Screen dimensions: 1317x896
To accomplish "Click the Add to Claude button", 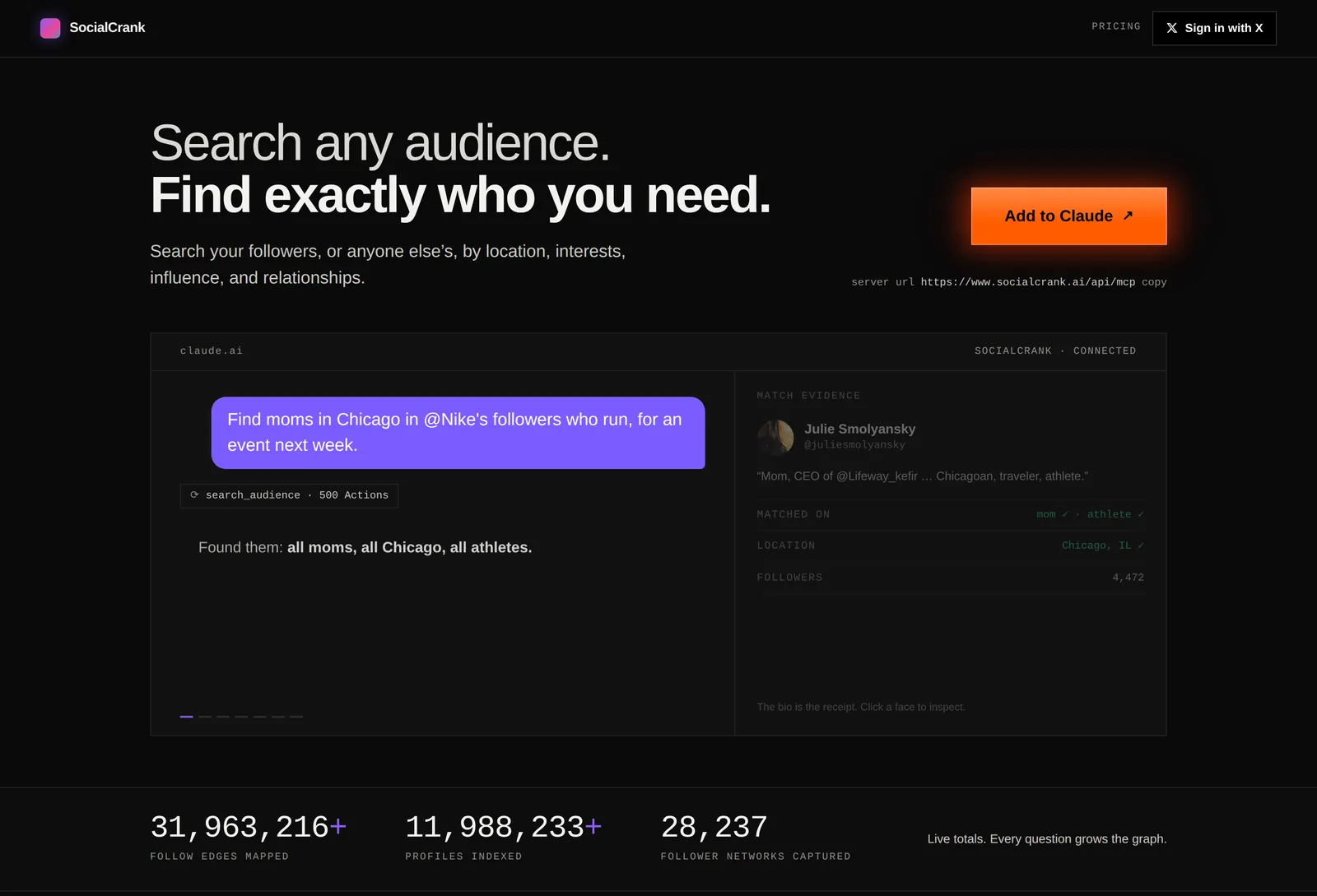I will click(1068, 216).
